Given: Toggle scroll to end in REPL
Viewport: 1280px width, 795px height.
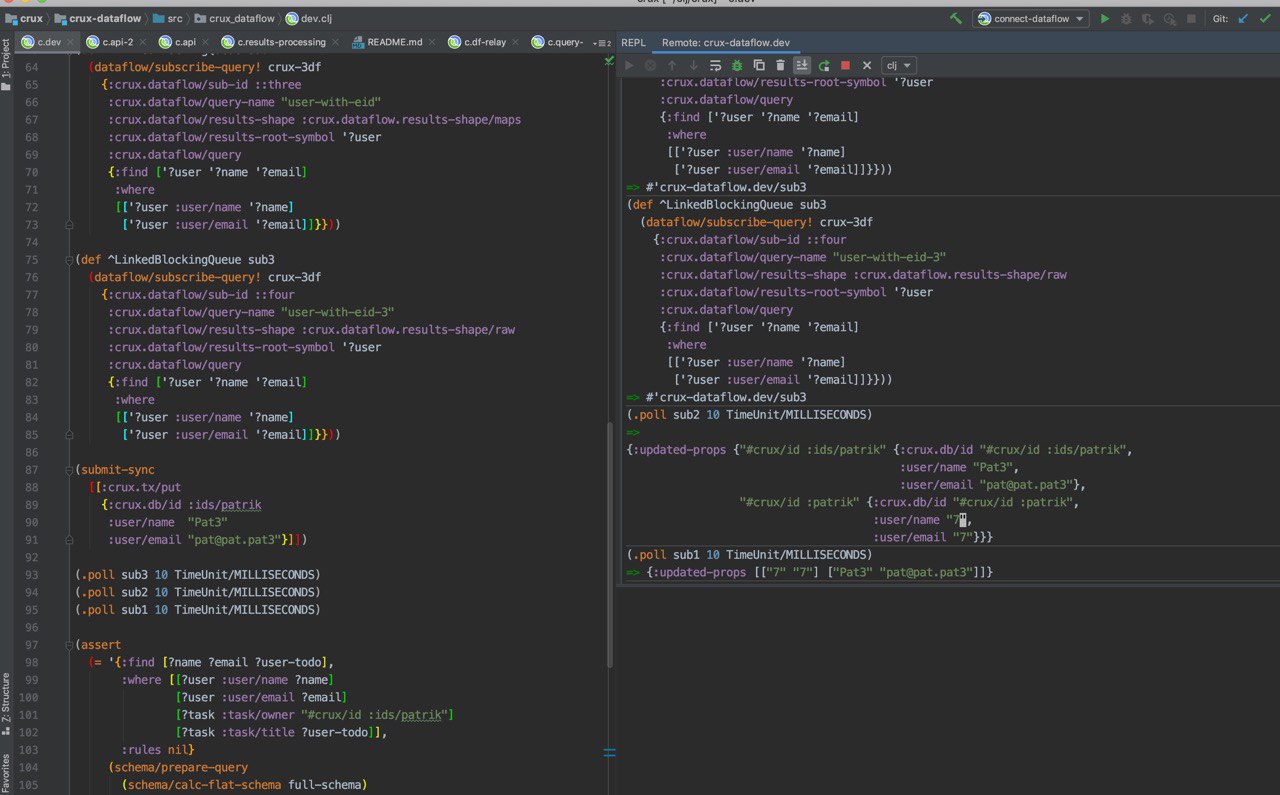Looking at the screenshot, I should point(802,65).
